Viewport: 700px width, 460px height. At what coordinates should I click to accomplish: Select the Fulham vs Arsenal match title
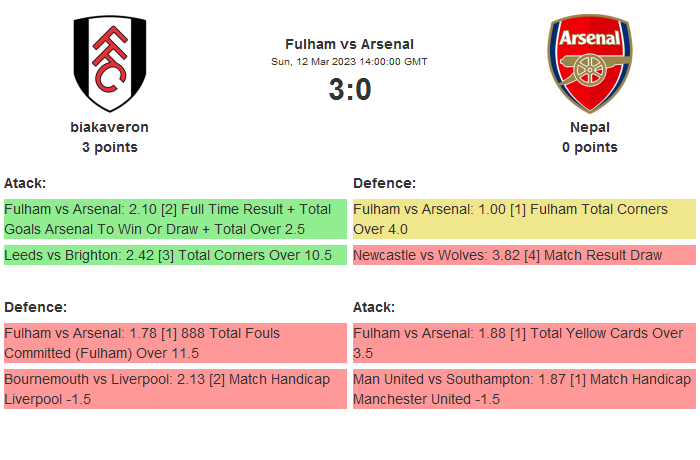[x=349, y=44]
